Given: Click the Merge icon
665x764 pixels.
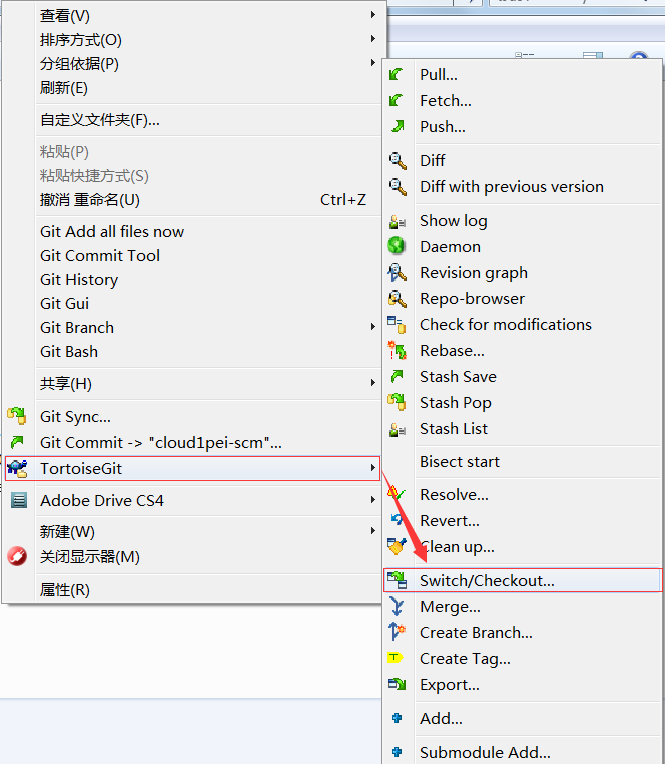Looking at the screenshot, I should click(397, 607).
